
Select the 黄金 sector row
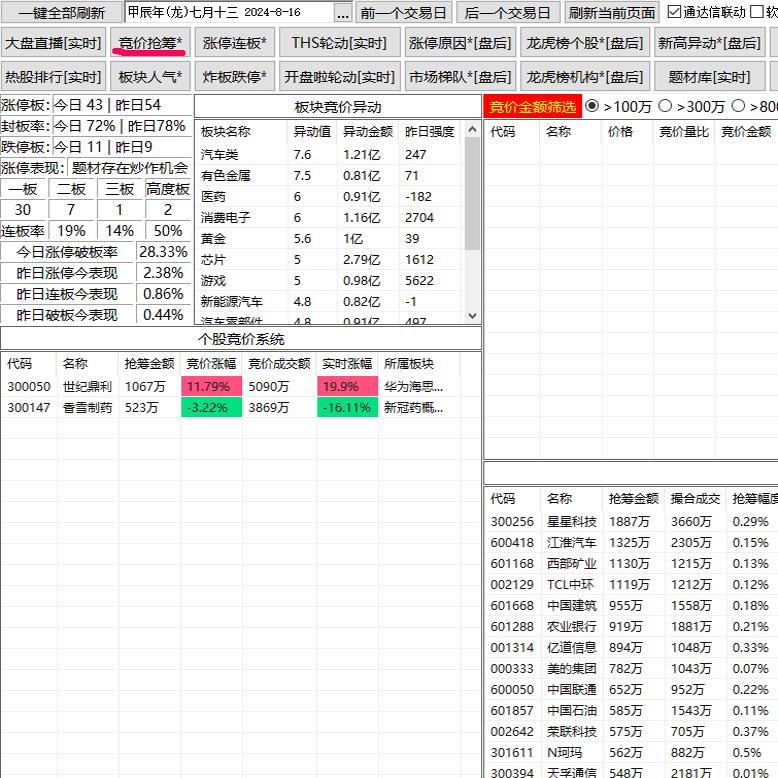click(330, 239)
